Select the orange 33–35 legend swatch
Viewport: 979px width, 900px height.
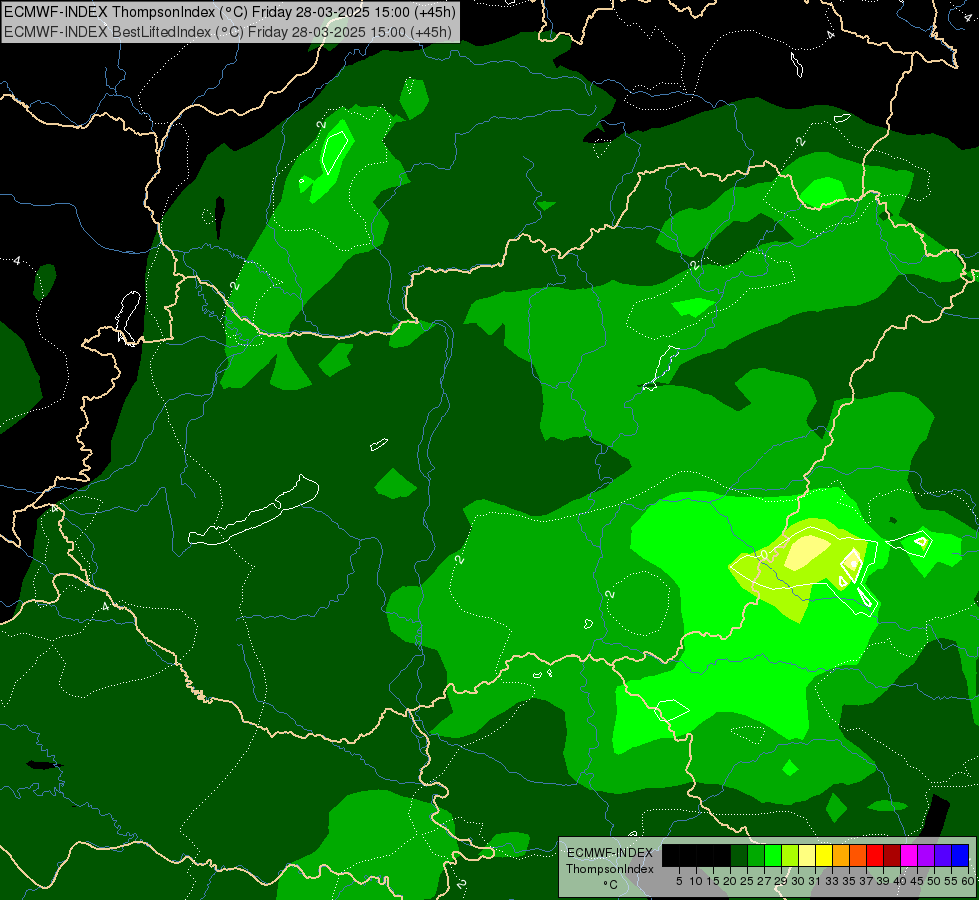click(x=841, y=855)
